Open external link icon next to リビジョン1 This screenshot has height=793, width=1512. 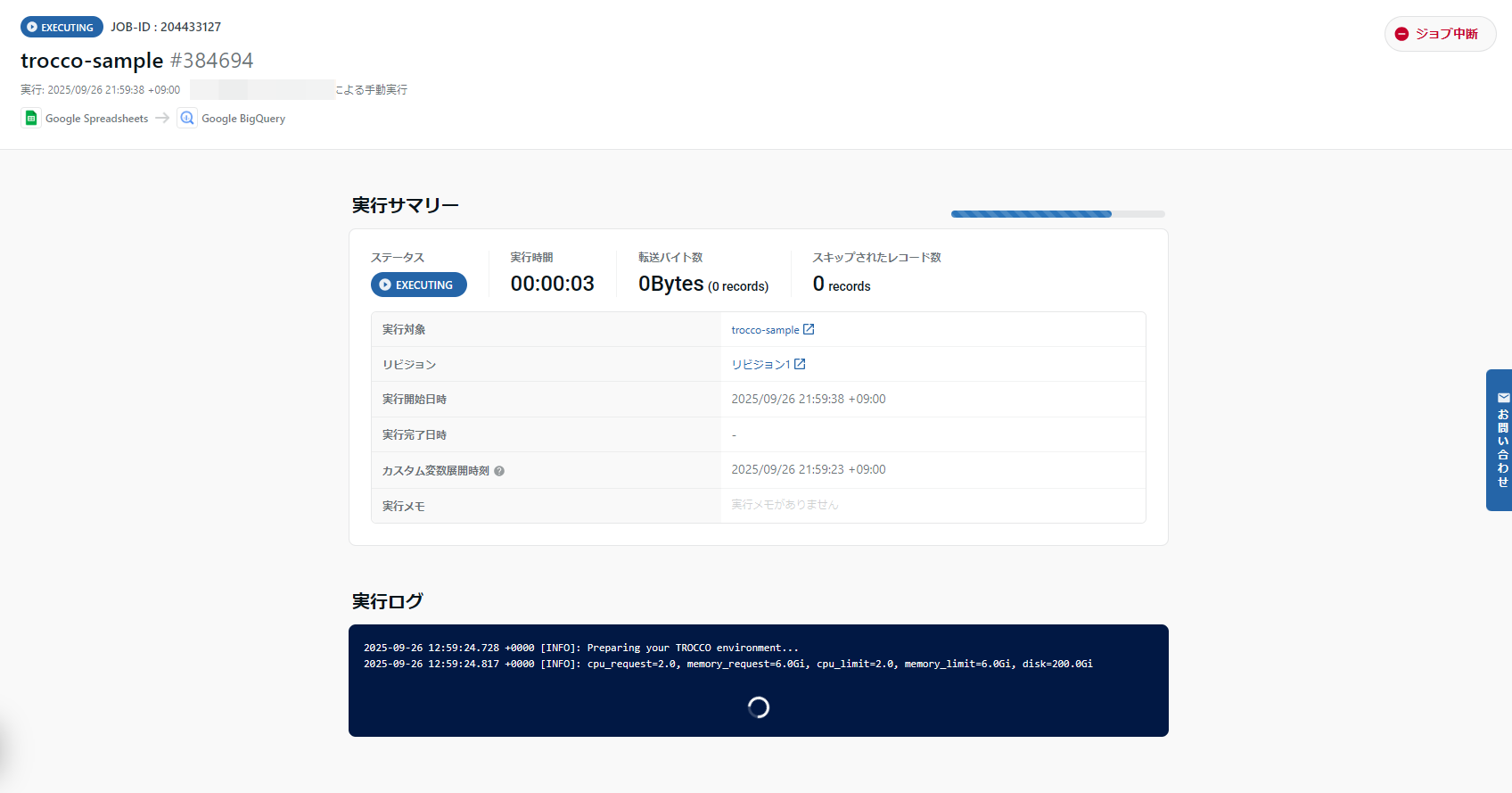tap(800, 364)
